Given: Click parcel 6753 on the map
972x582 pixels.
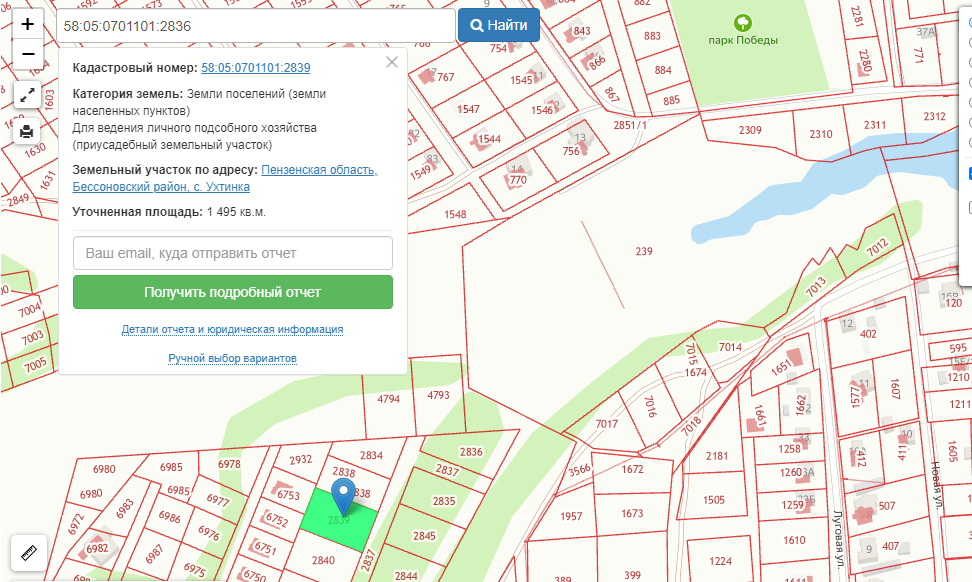Looking at the screenshot, I should [288, 494].
